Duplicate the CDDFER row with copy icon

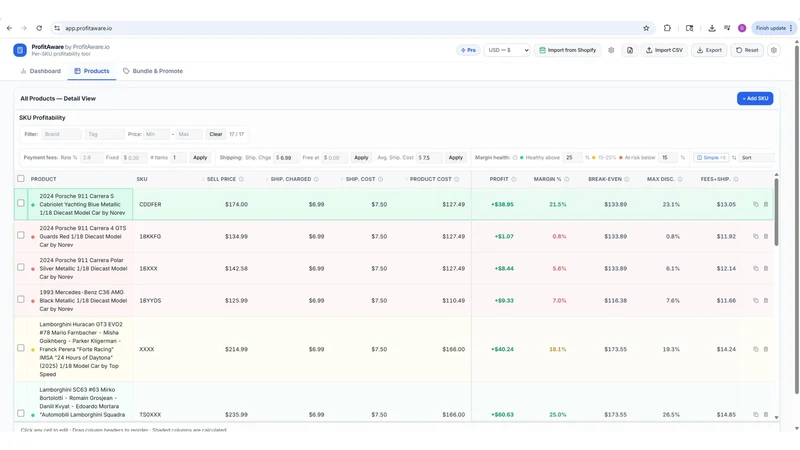(756, 204)
